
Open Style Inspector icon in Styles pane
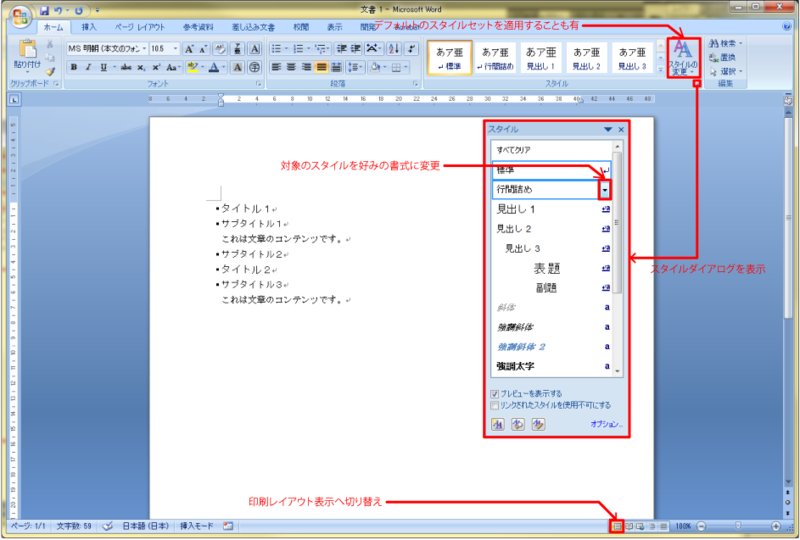click(x=518, y=424)
